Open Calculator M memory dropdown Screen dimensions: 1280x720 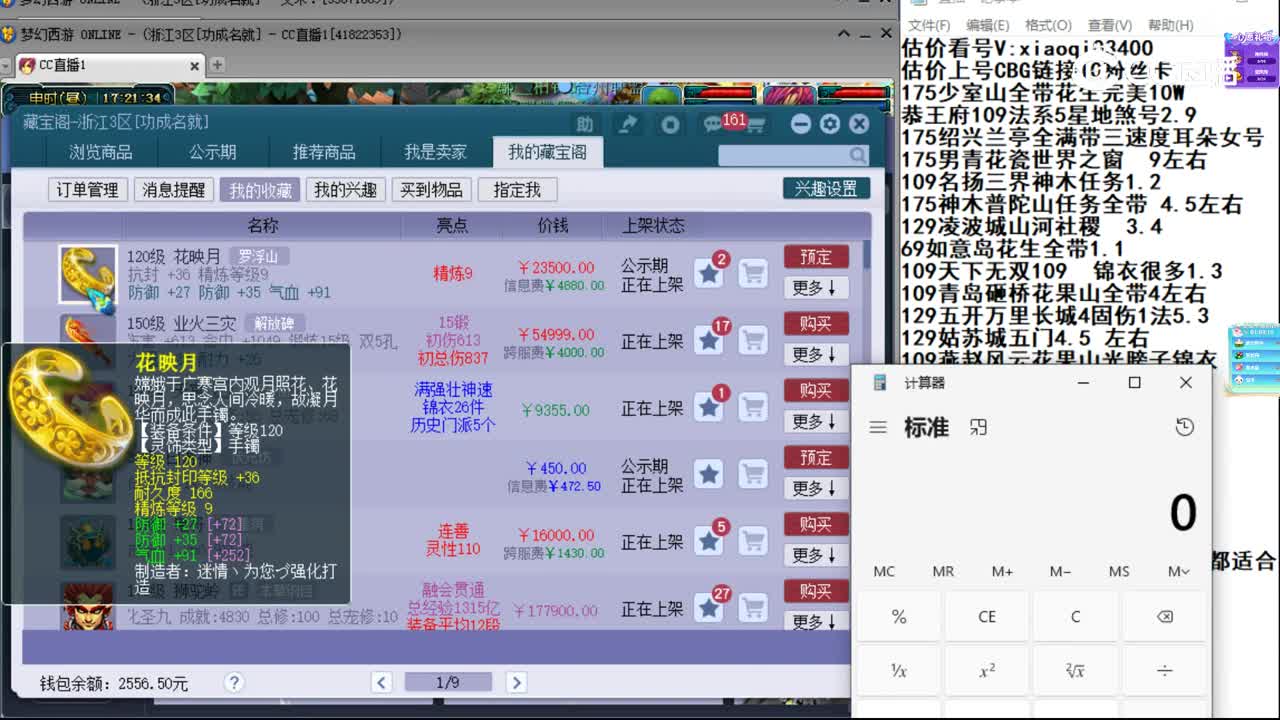point(1178,572)
